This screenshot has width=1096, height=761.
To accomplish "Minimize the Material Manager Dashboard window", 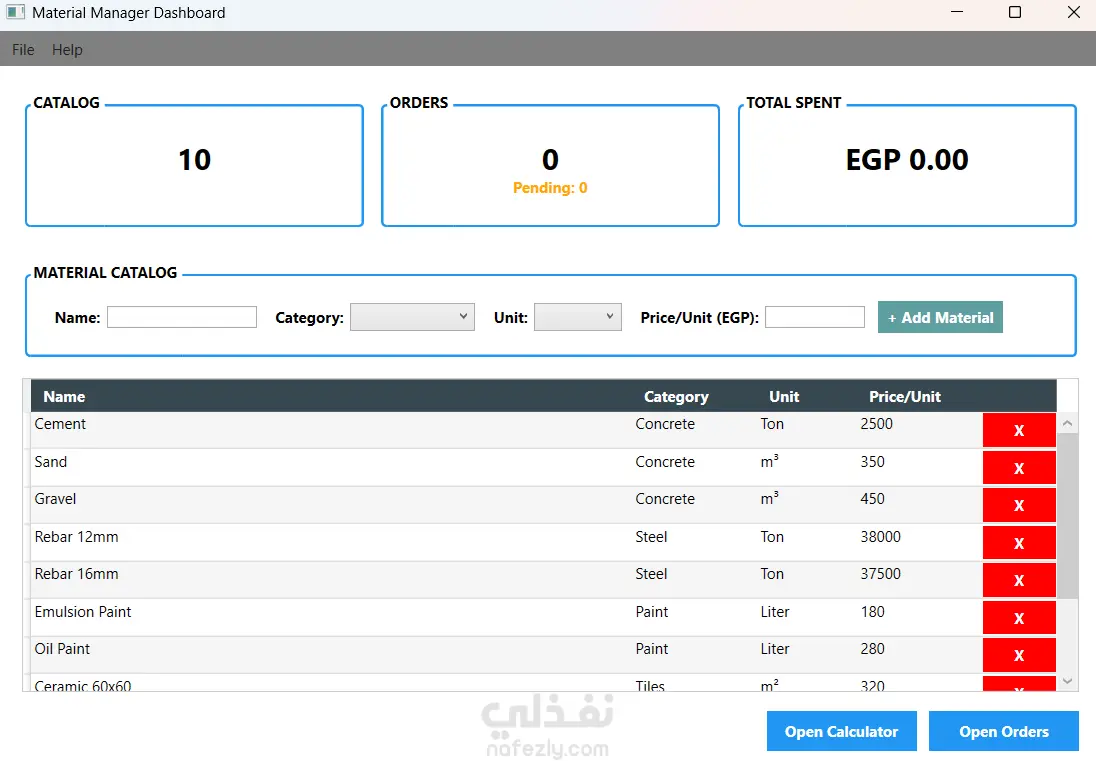I will click(957, 12).
